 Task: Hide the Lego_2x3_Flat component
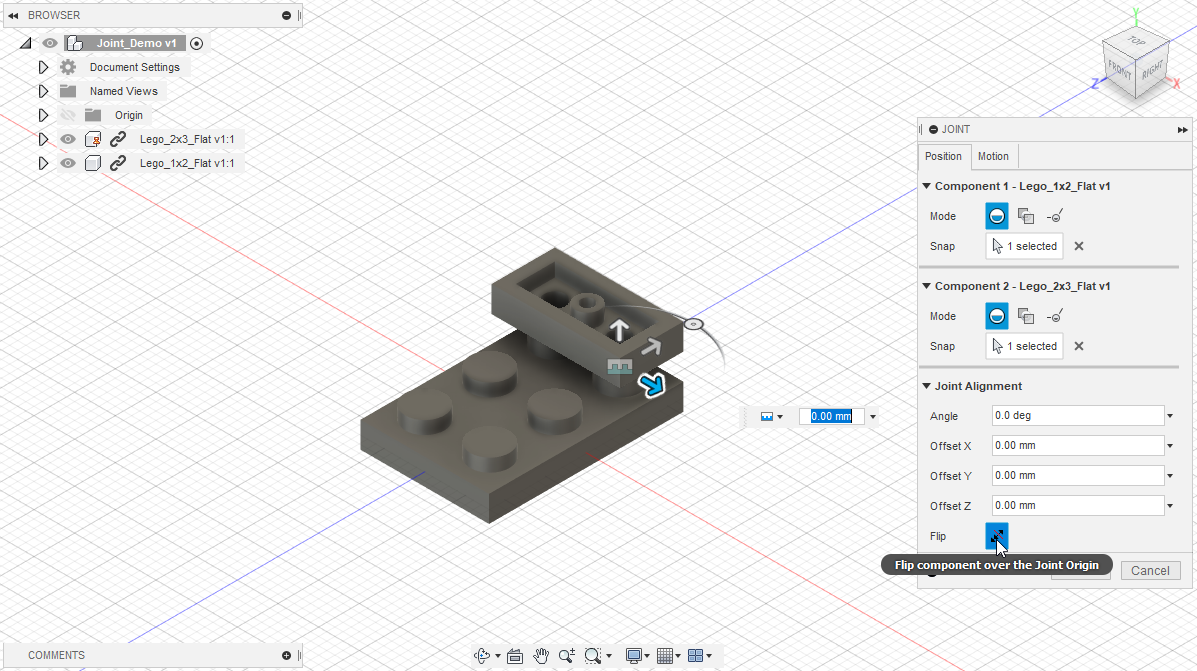(x=68, y=139)
